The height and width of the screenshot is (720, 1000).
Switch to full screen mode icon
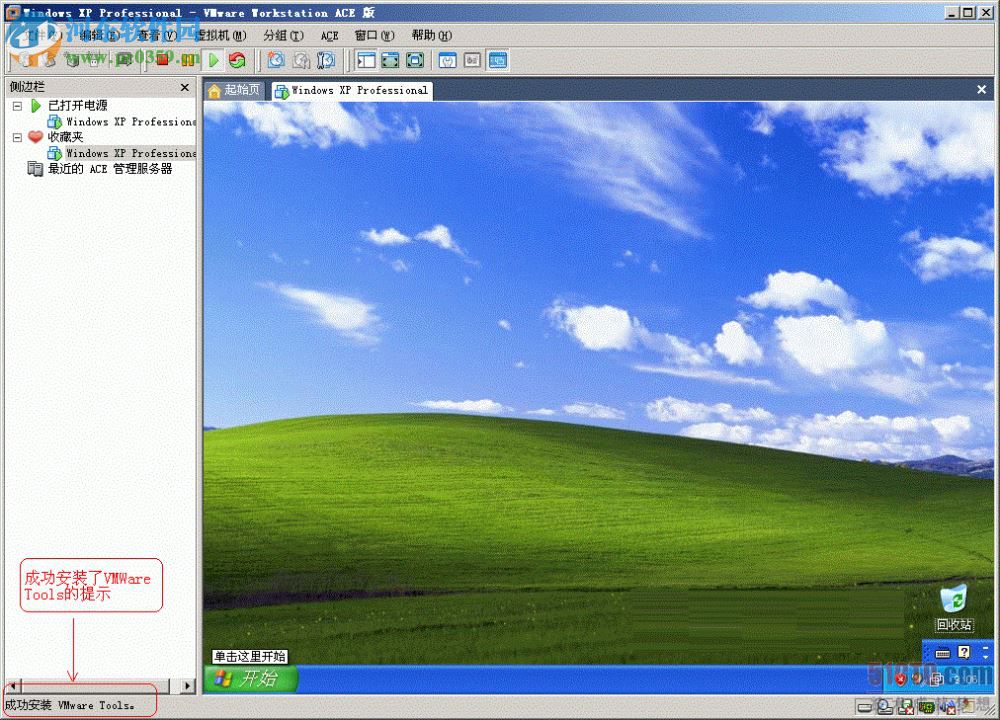click(390, 60)
